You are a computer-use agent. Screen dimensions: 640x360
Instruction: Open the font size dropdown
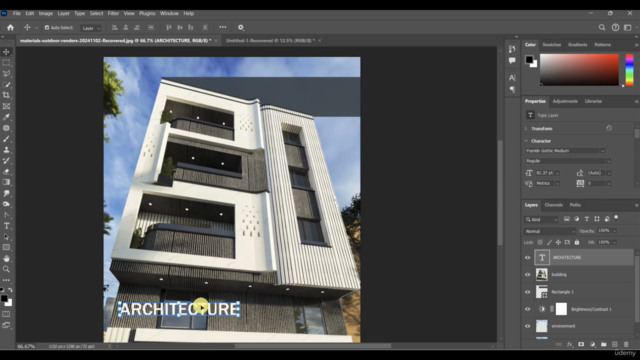click(558, 173)
